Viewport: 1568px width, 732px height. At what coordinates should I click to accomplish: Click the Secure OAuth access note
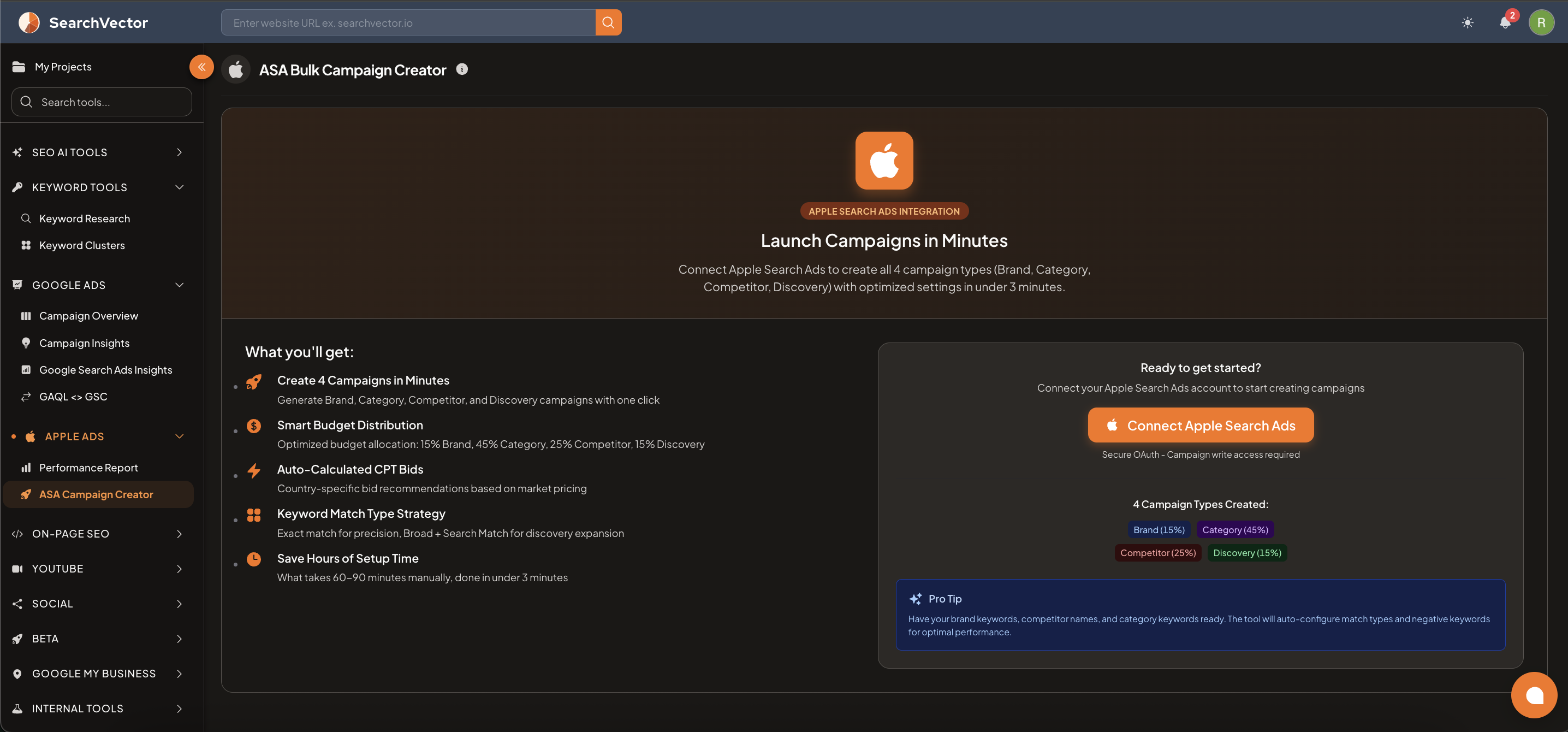(x=1201, y=454)
